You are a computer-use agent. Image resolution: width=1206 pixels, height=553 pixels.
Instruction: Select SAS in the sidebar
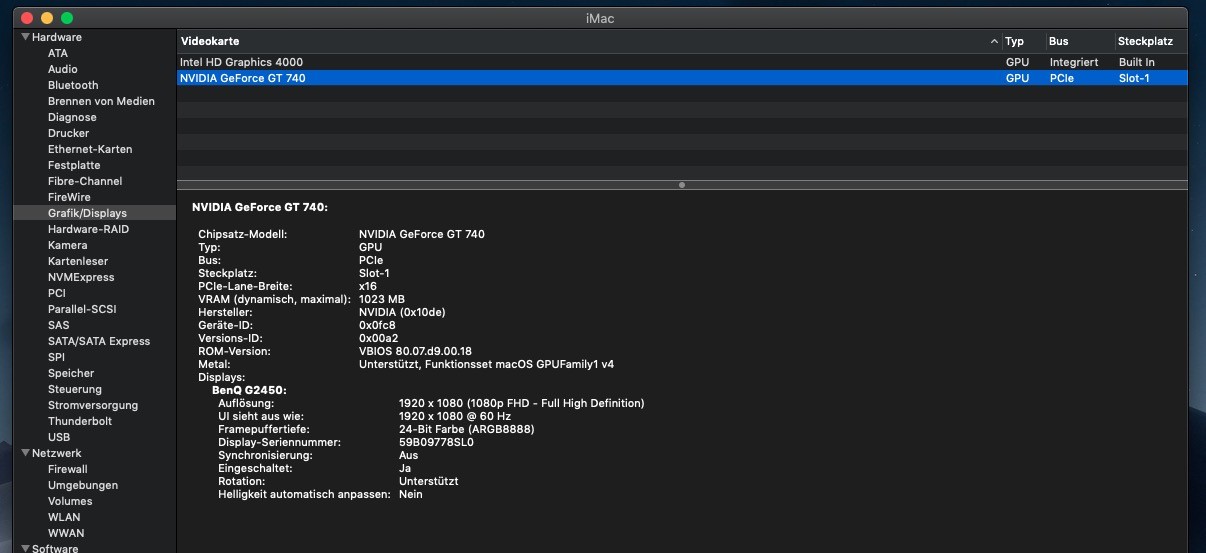(59, 325)
